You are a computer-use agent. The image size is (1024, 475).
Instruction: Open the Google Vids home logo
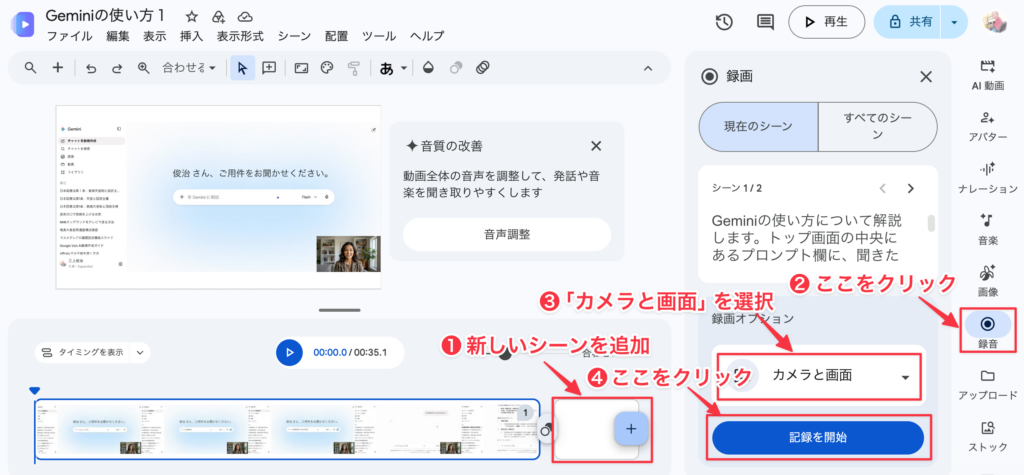pyautogui.click(x=23, y=25)
